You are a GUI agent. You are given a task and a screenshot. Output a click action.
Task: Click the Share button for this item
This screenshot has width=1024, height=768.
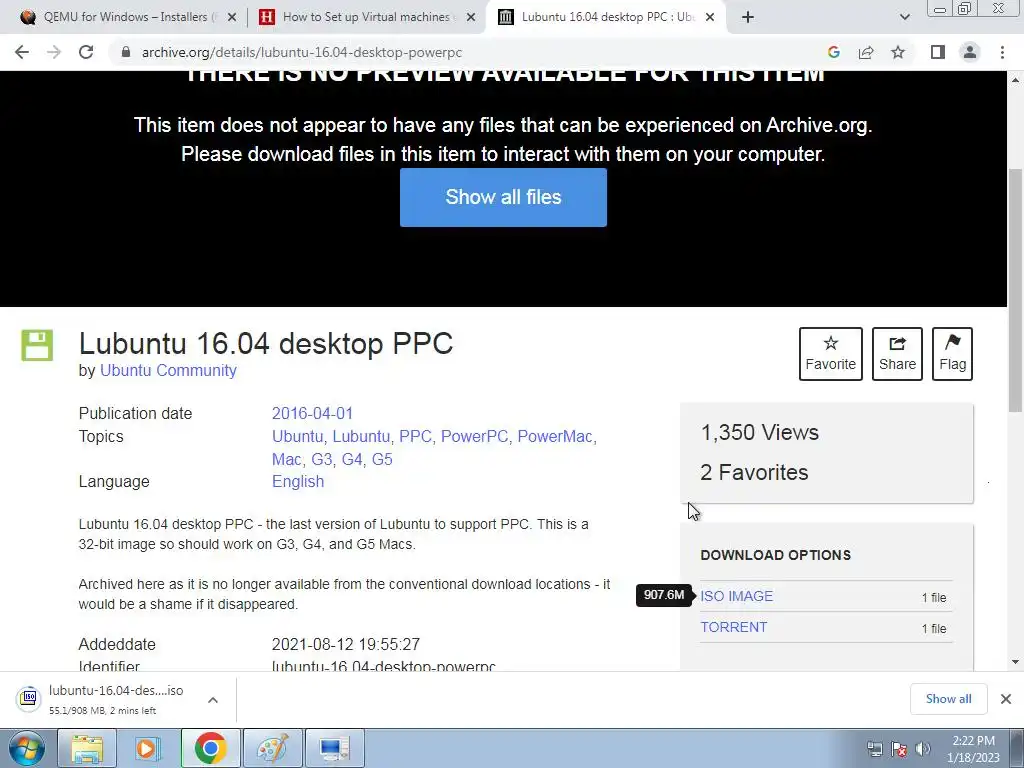coord(897,354)
